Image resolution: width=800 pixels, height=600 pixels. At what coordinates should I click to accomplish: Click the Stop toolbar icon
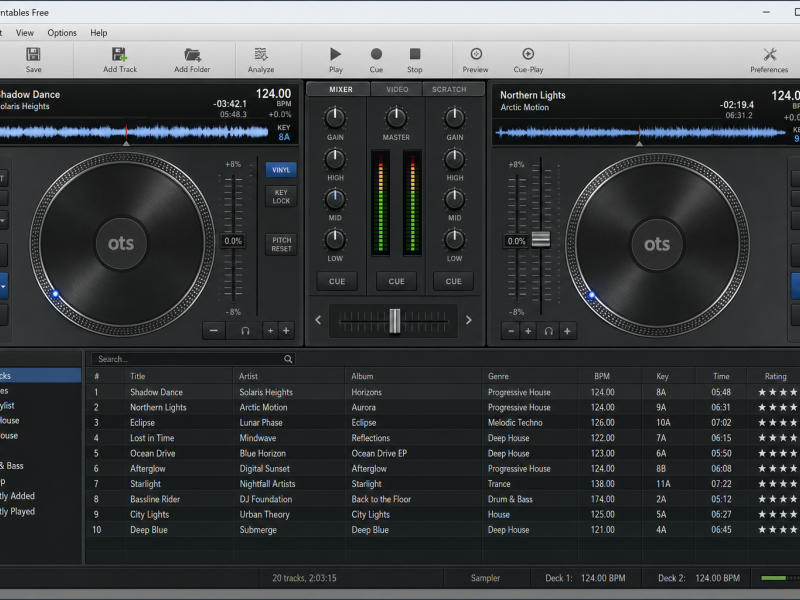(x=415, y=54)
